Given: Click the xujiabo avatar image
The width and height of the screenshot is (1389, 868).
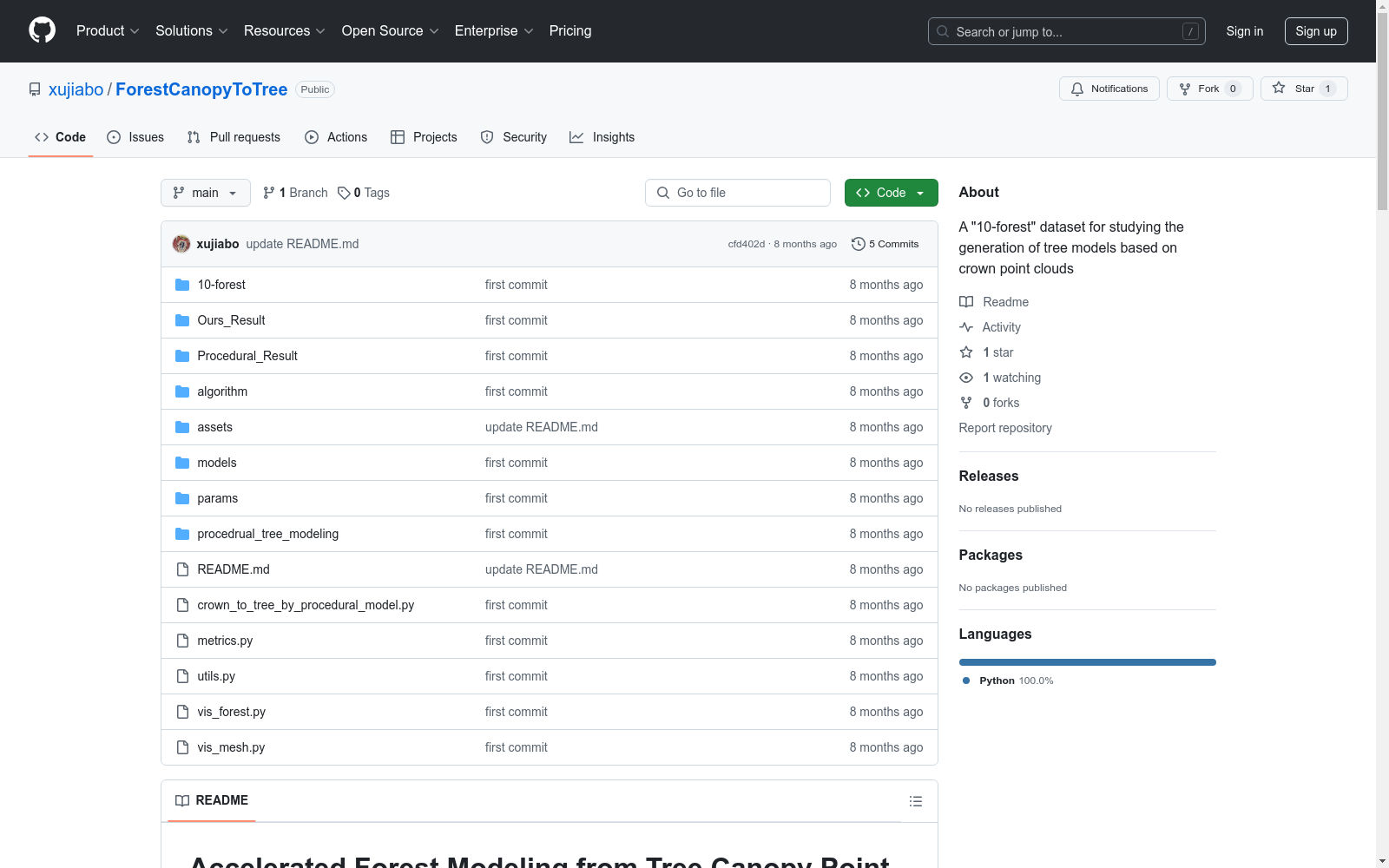Looking at the screenshot, I should [181, 244].
